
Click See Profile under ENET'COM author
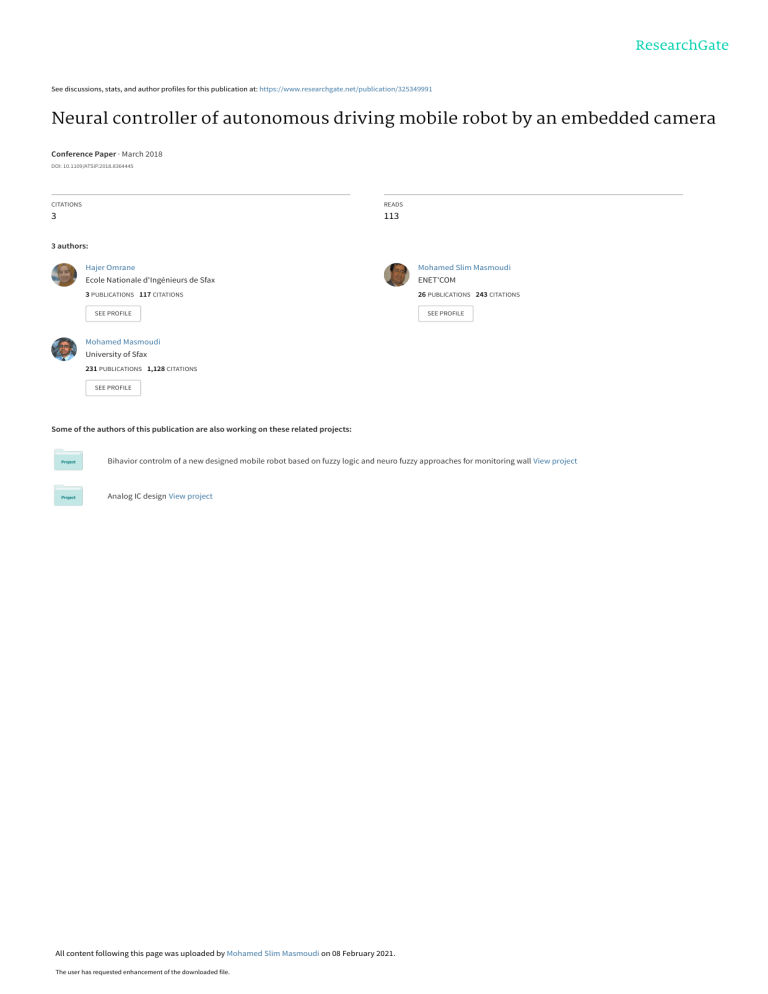(445, 313)
